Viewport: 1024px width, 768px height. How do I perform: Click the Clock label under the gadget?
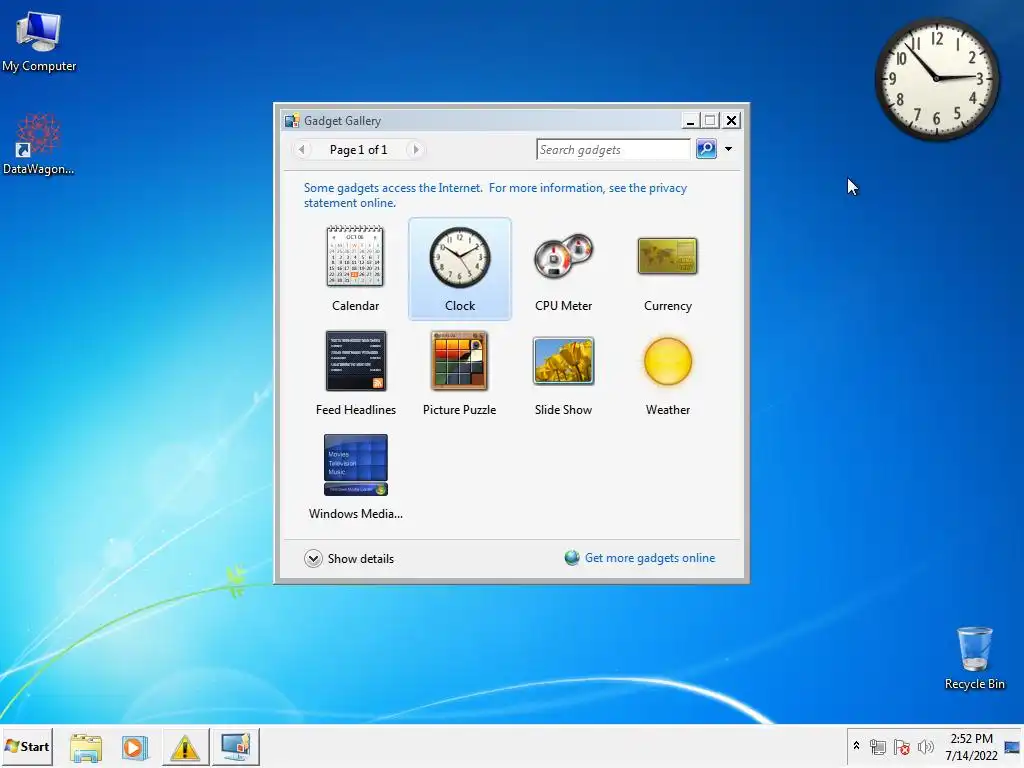460,306
